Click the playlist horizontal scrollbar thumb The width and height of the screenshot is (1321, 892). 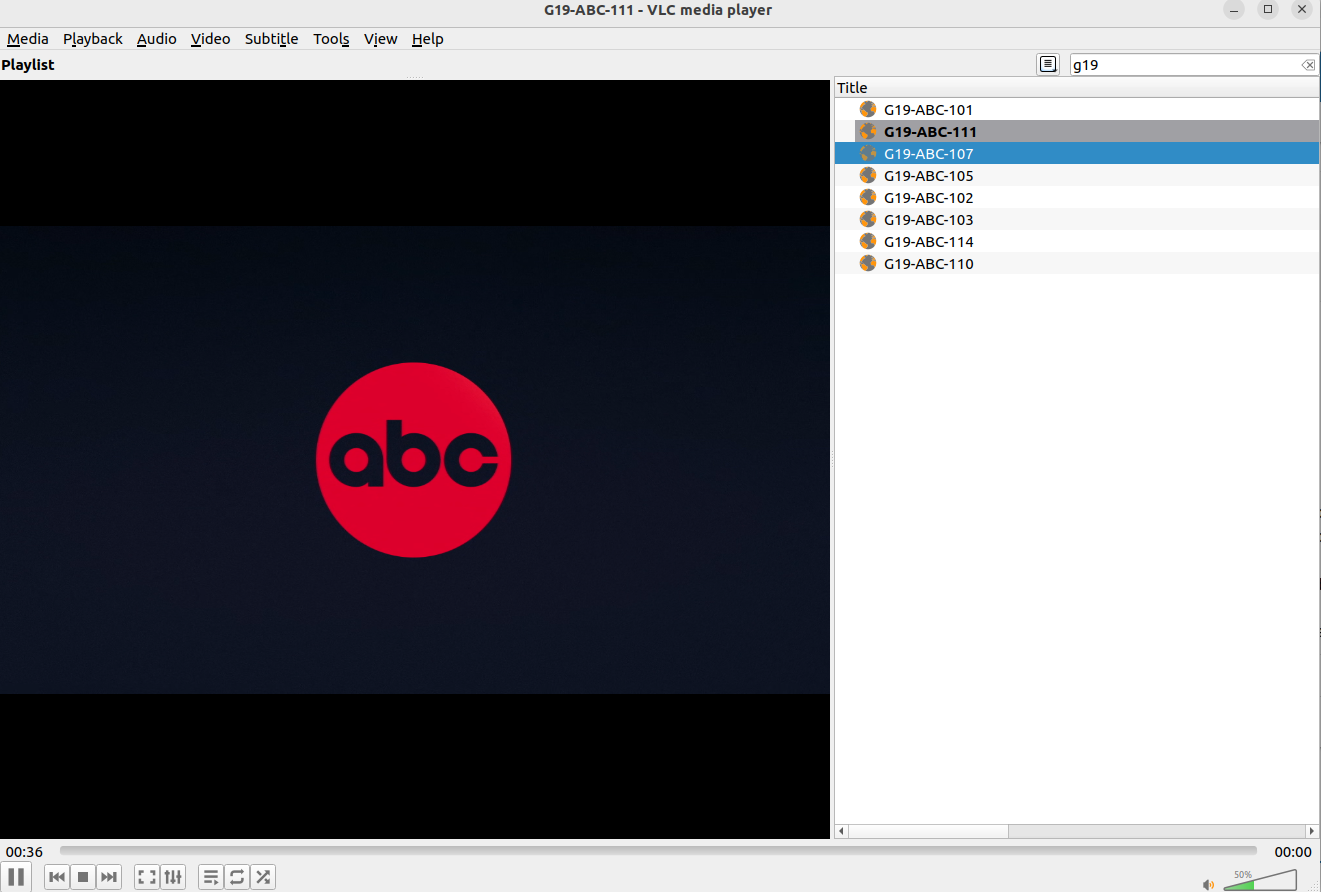click(929, 831)
